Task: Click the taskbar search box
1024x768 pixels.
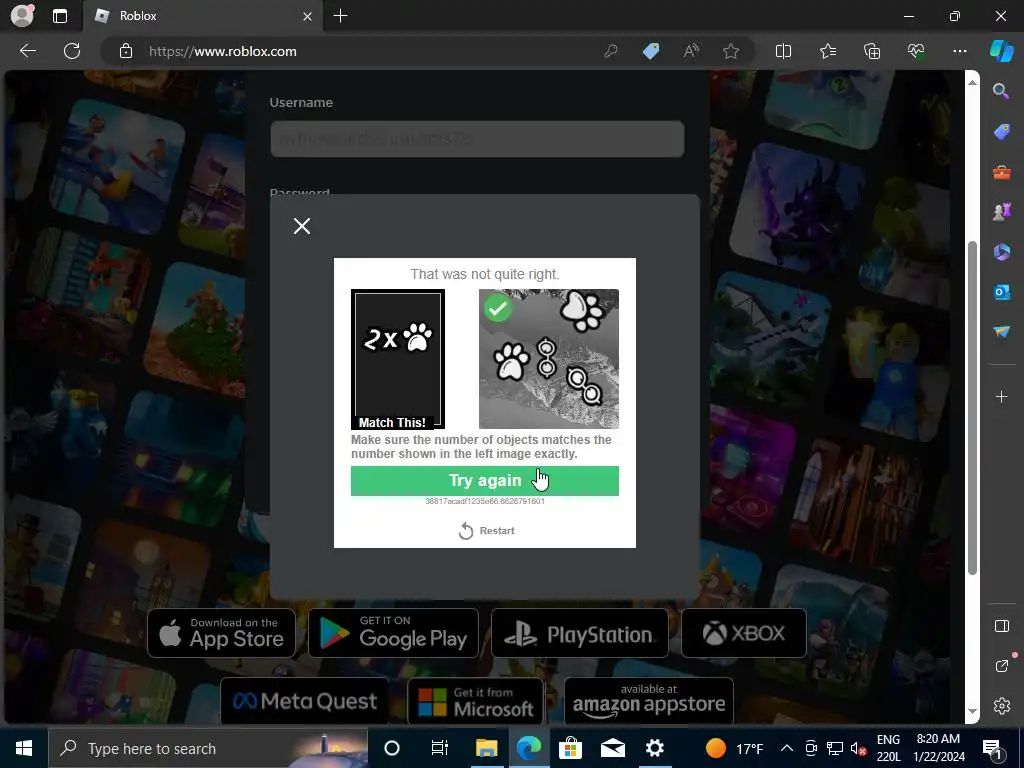Action: point(208,748)
